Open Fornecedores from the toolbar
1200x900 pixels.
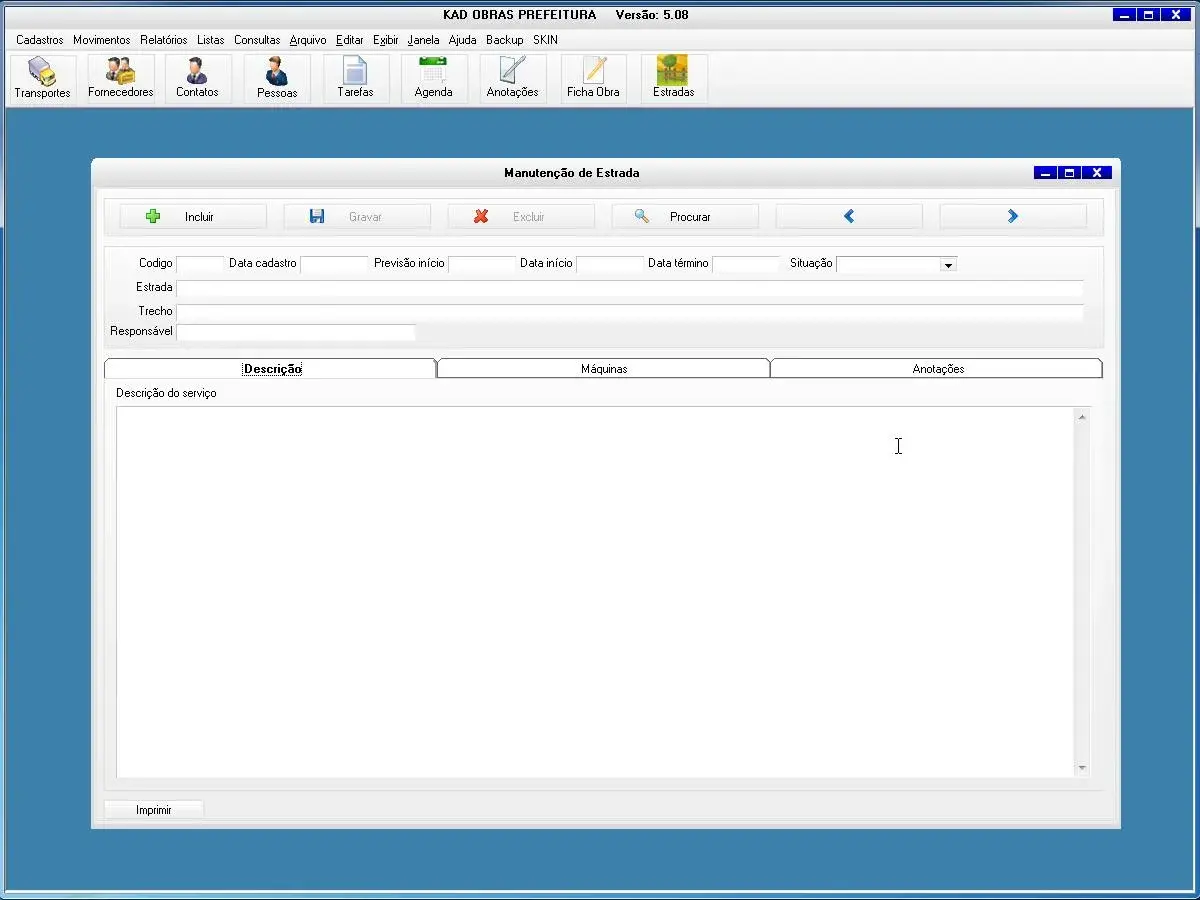[x=121, y=79]
